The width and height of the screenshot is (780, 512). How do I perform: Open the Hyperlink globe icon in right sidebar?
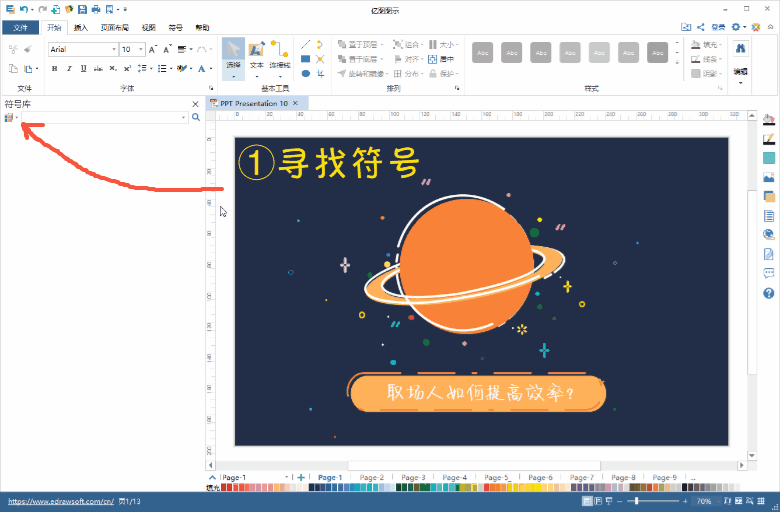769,234
